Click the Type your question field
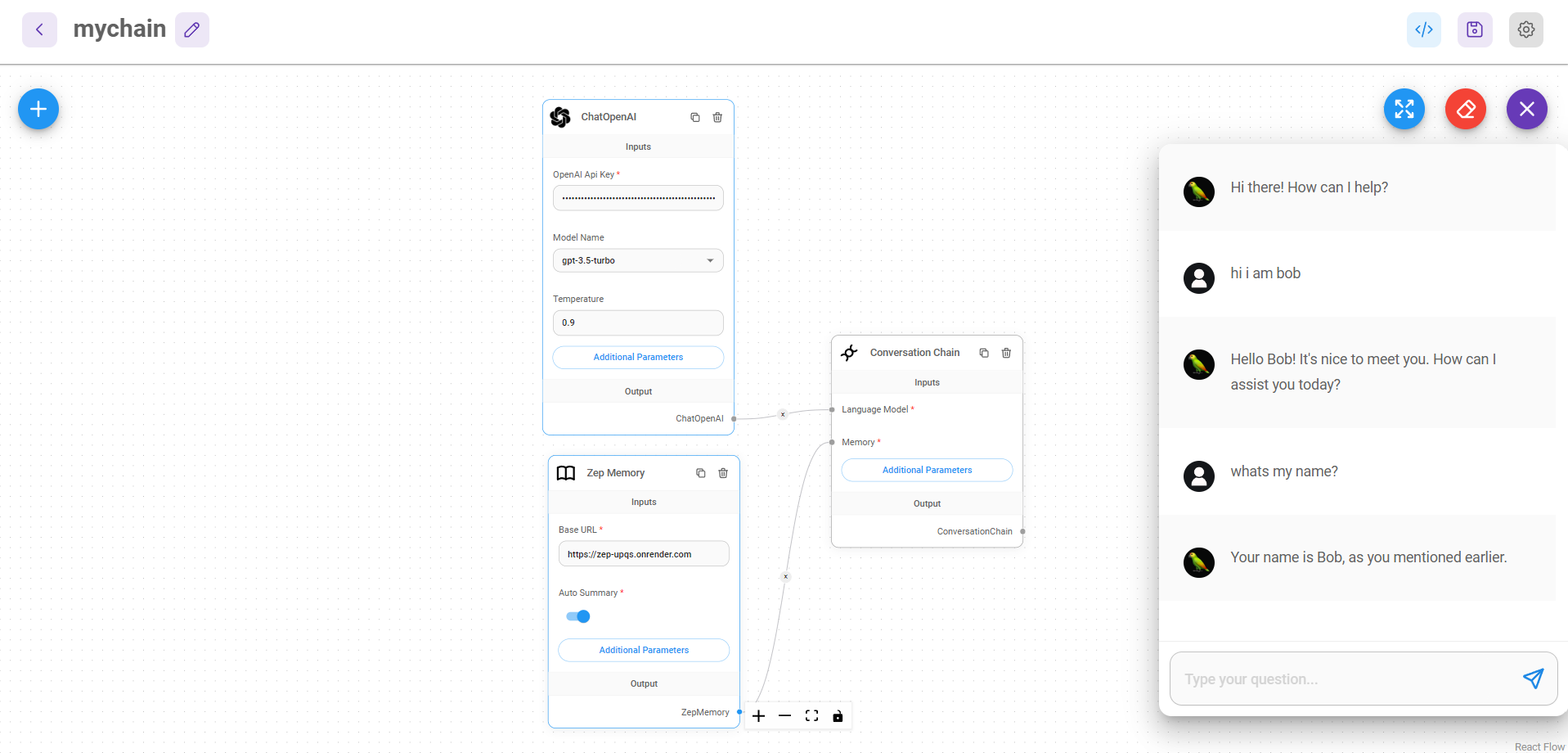Screen dimensions: 1568x753 (x=1341, y=679)
